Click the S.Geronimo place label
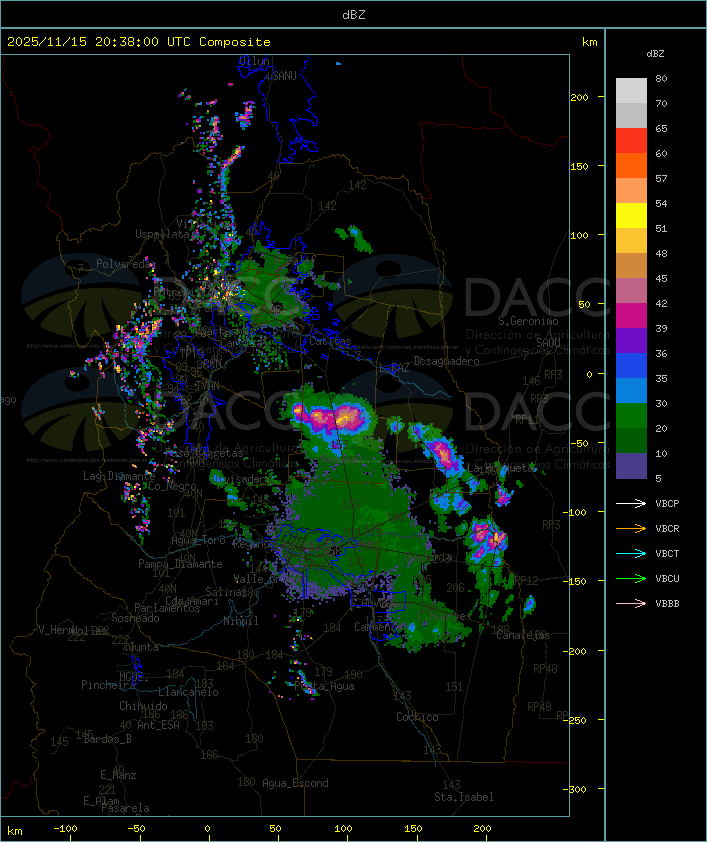This screenshot has width=707, height=842. tap(528, 321)
